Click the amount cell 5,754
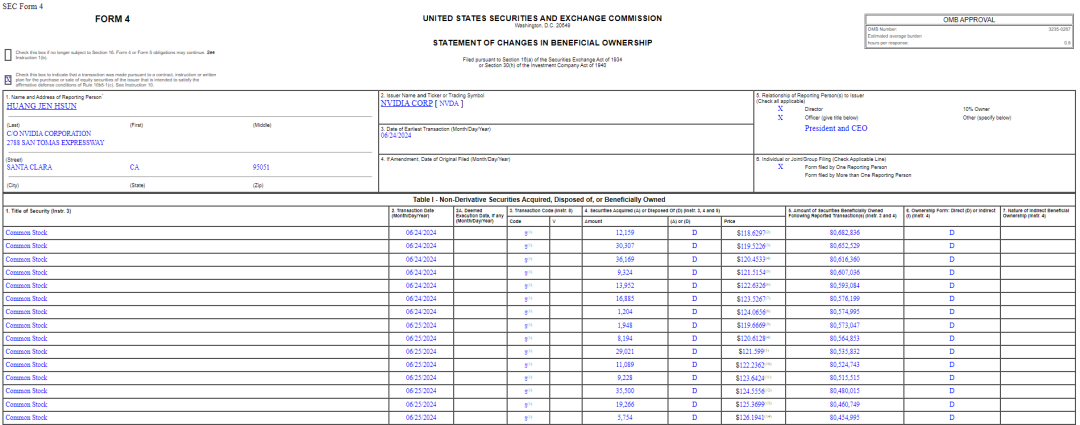This screenshot has height=425, width=1080. (627, 417)
